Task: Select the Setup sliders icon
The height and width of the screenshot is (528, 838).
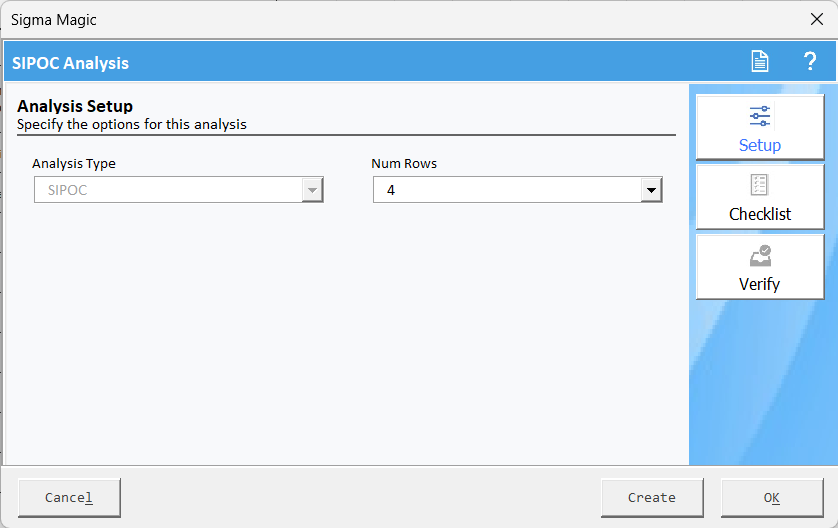Action: coord(759,116)
